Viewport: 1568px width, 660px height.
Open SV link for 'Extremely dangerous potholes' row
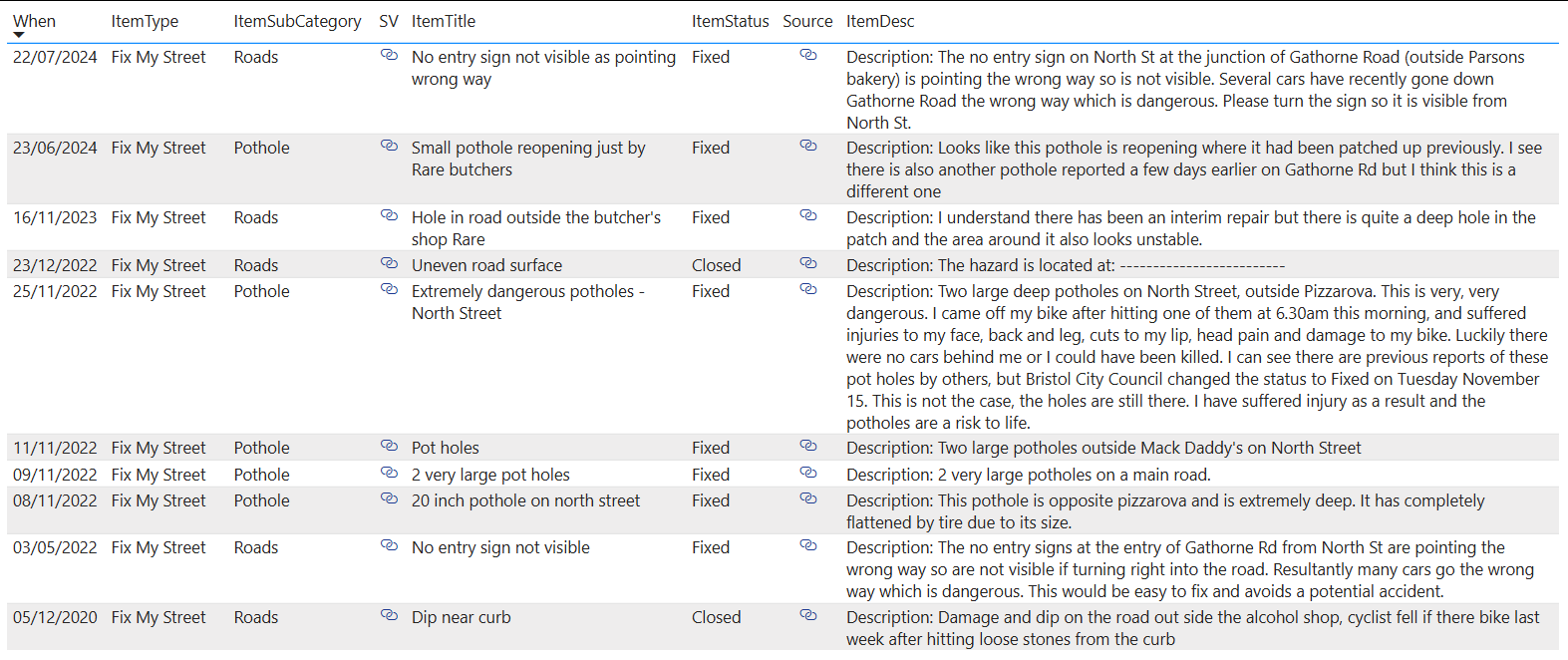point(389,289)
